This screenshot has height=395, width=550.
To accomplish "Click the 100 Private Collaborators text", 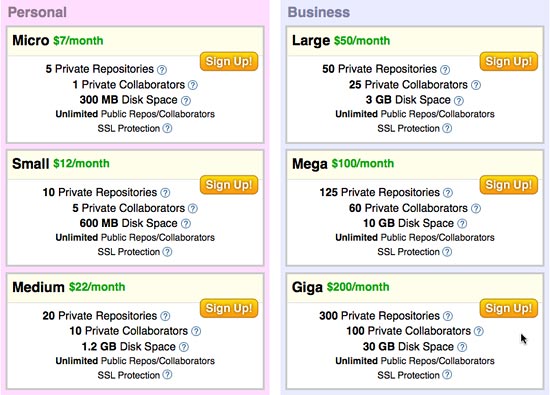I will point(409,331).
